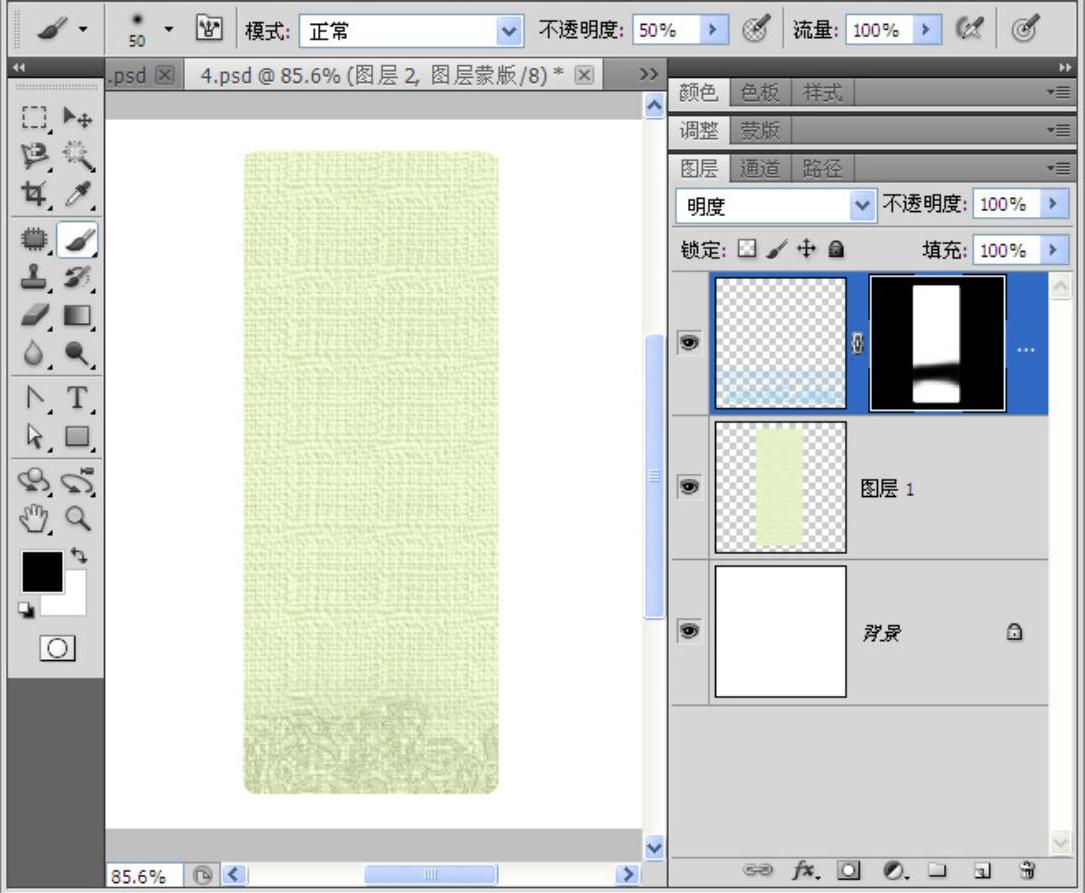Select the Zoom magnifier tool
The width and height of the screenshot is (1085, 893).
[x=78, y=517]
